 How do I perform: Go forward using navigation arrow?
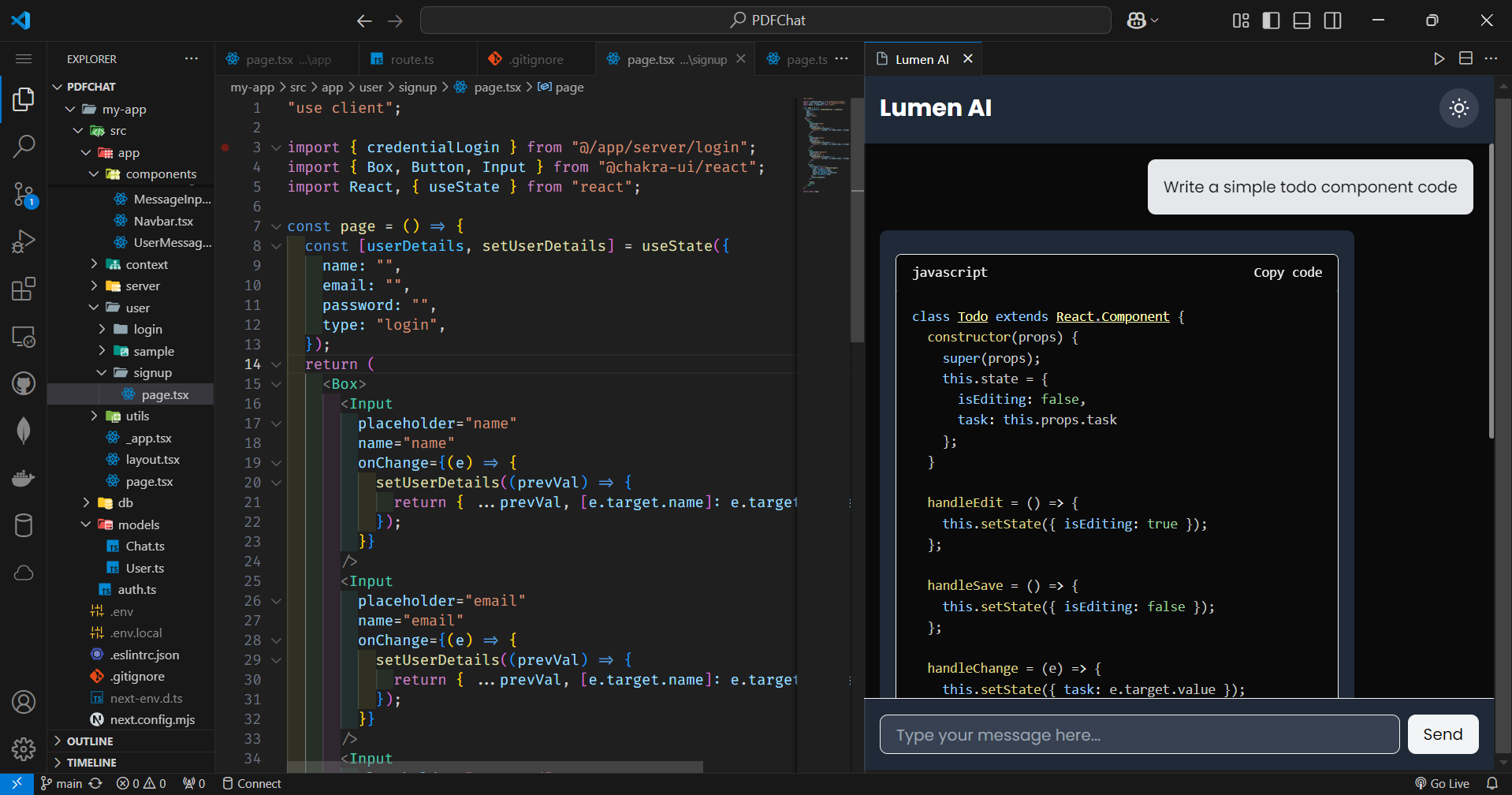[x=396, y=21]
